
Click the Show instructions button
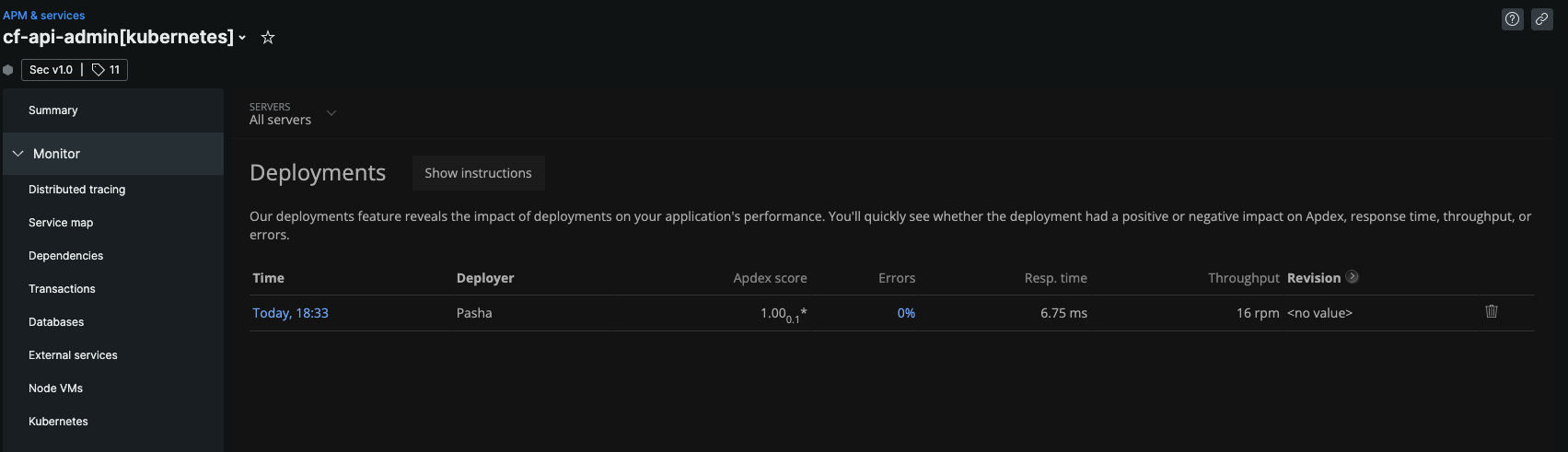478,173
